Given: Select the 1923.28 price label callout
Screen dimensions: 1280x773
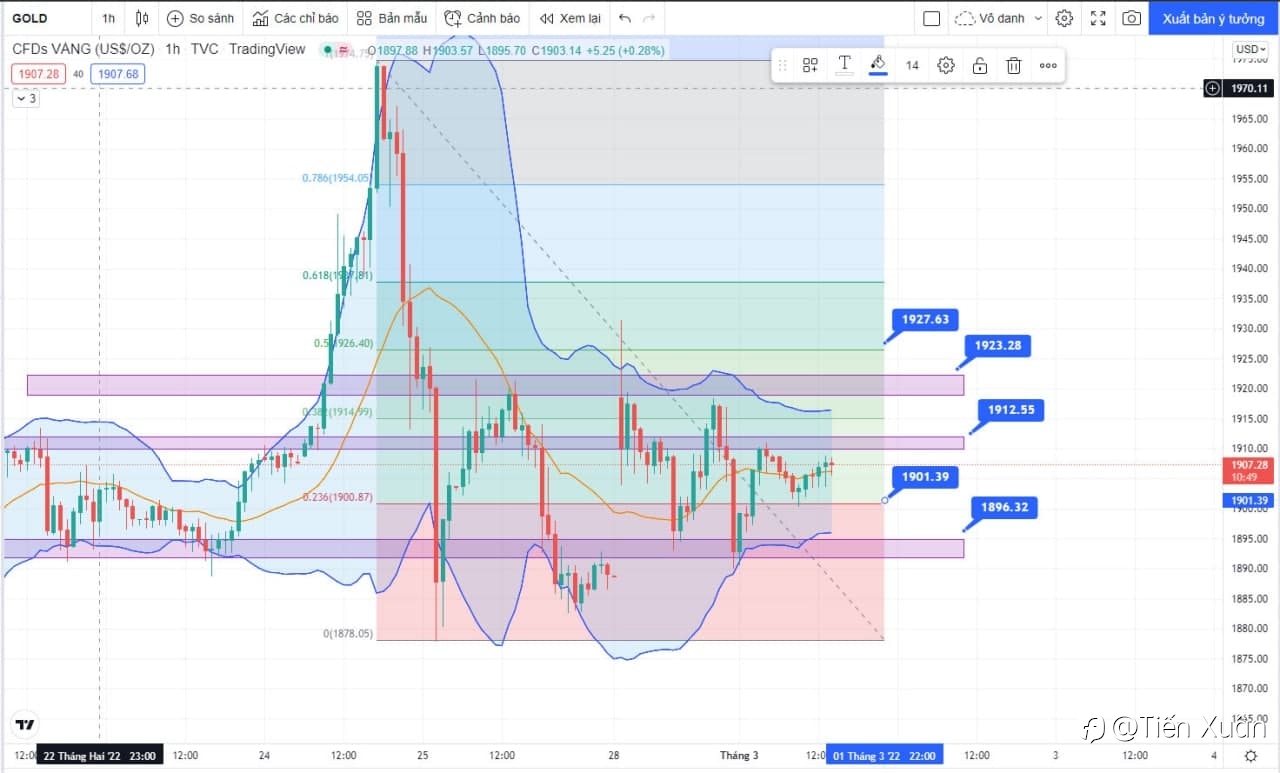Looking at the screenshot, I should click(x=1000, y=346).
